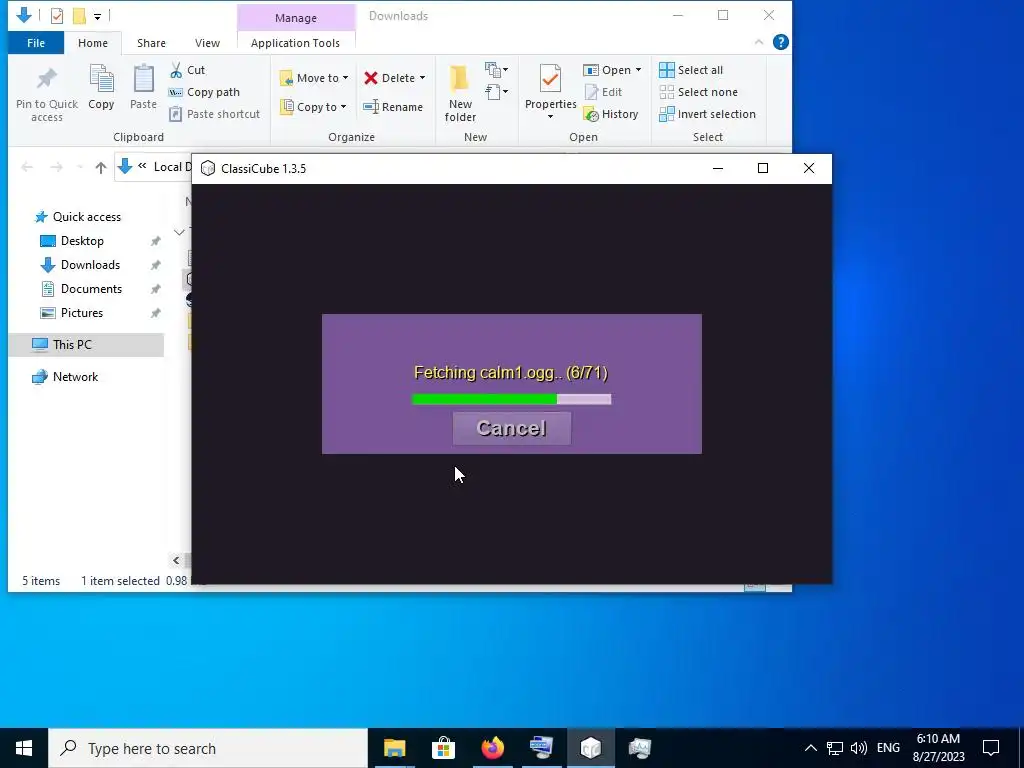The height and width of the screenshot is (768, 1024).
Task: Click the Copy icon in Clipboard group
Action: pyautogui.click(x=101, y=79)
